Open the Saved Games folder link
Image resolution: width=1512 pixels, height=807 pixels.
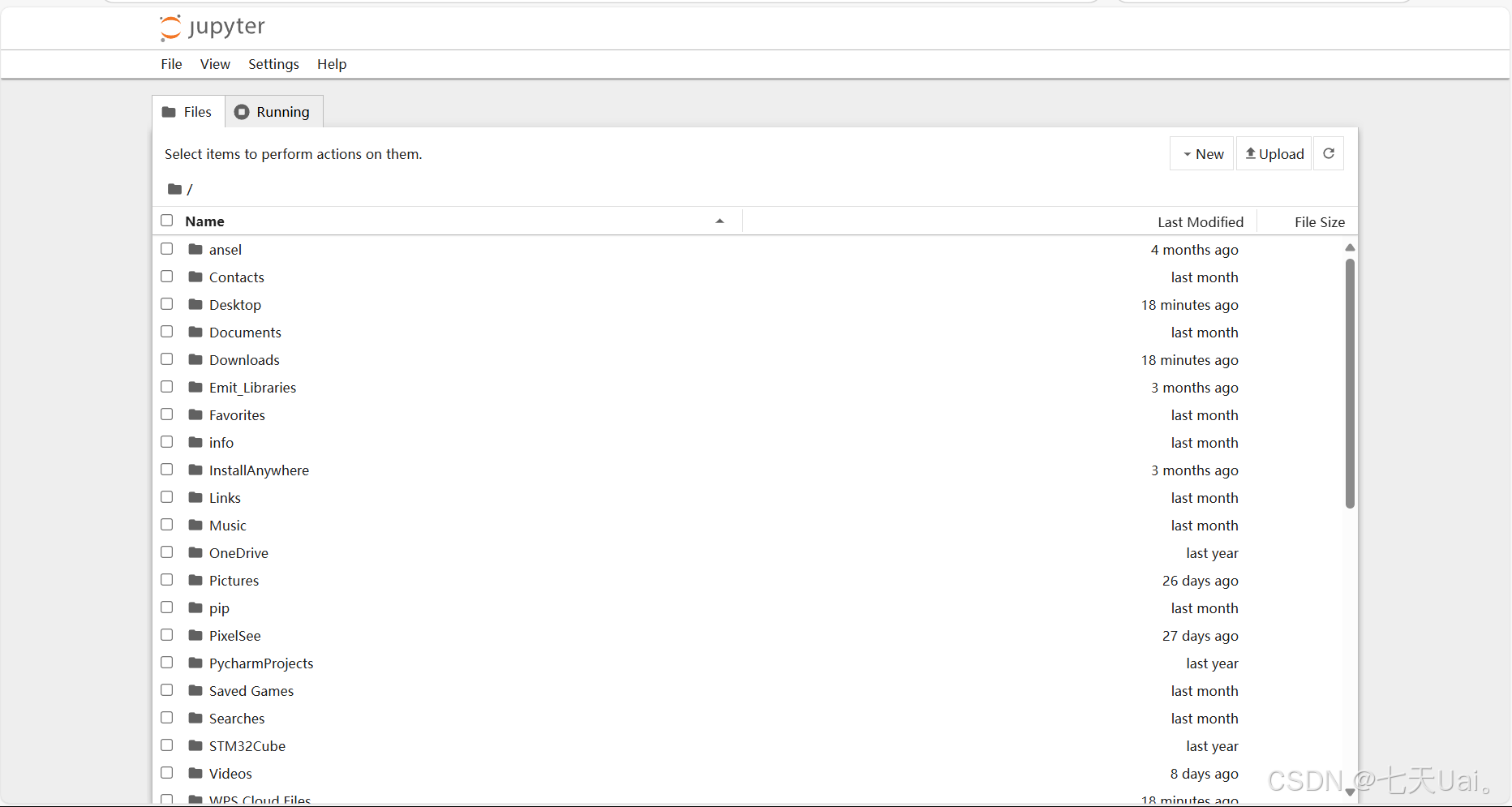[251, 691]
